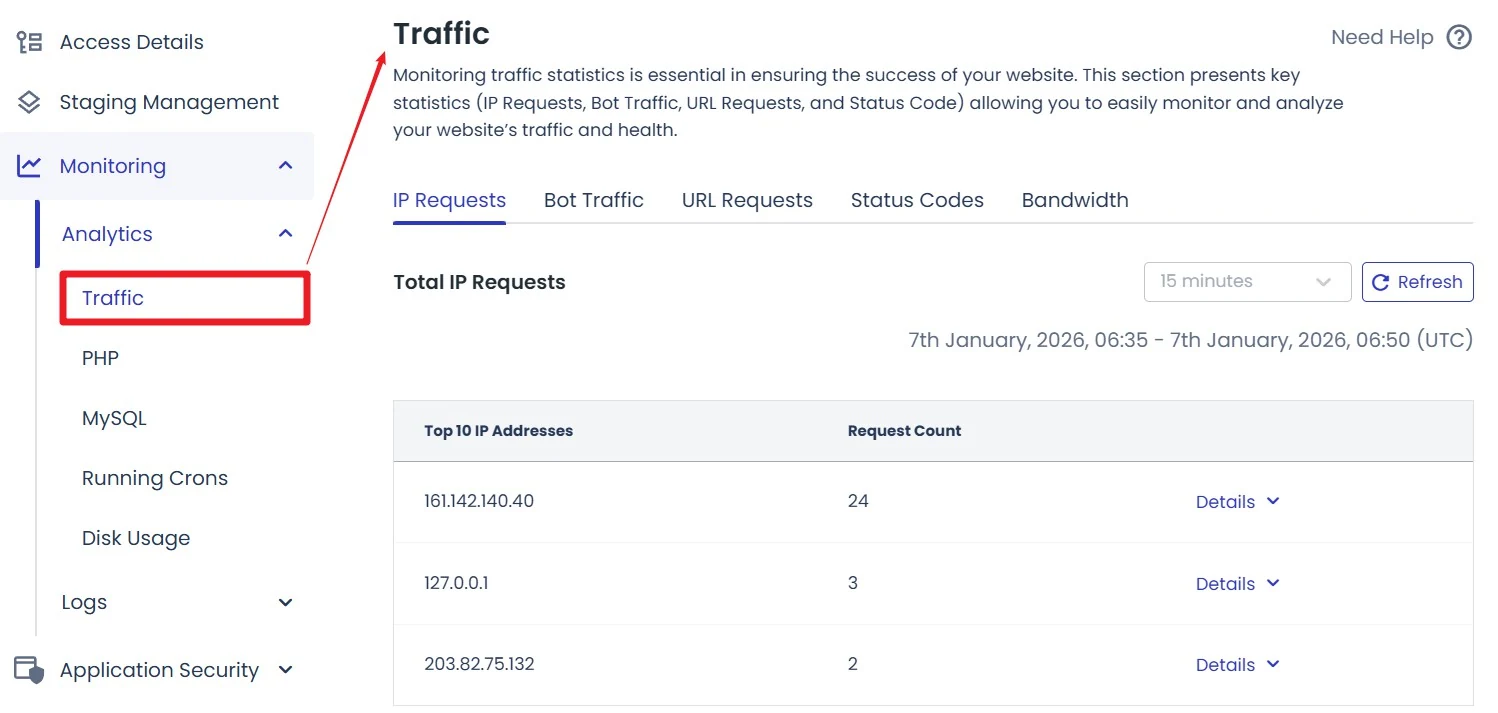Click the 7th January 2026 date range text
The width and height of the screenshot is (1498, 713).
click(1191, 340)
